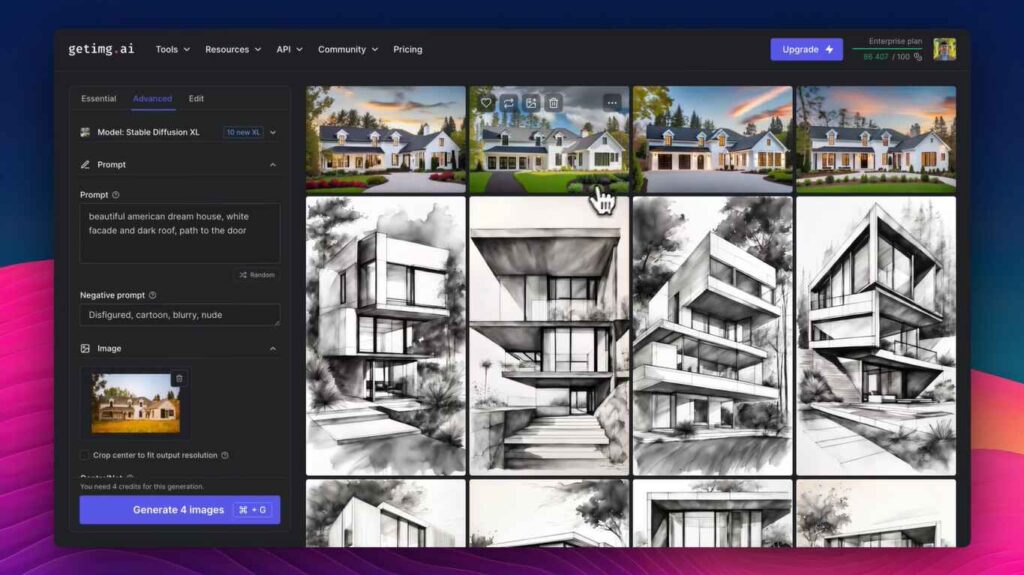The image size is (1024, 575).
Task: Click the picture icon in Image section header
Action: [85, 348]
